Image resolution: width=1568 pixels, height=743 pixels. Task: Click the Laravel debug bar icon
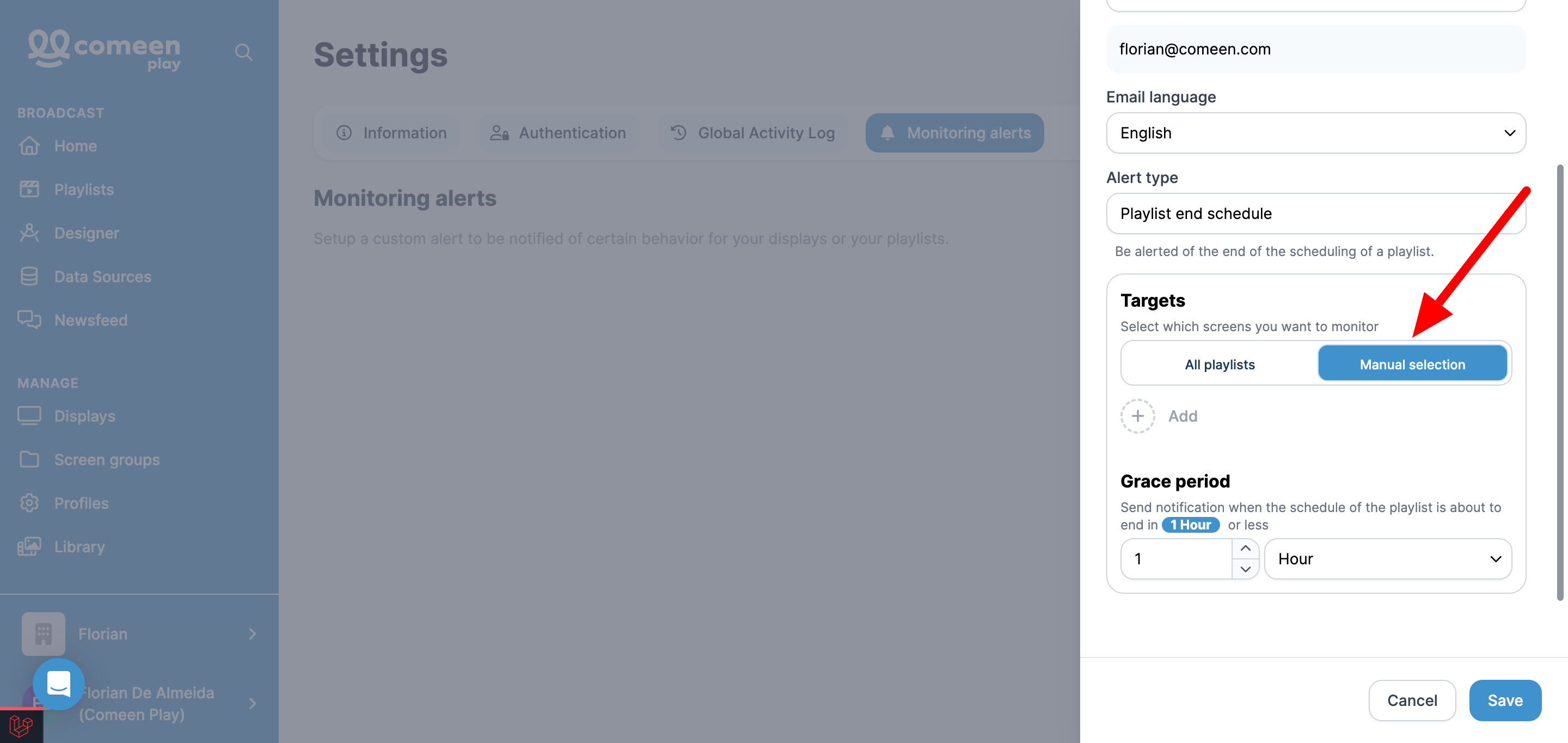(x=21, y=726)
